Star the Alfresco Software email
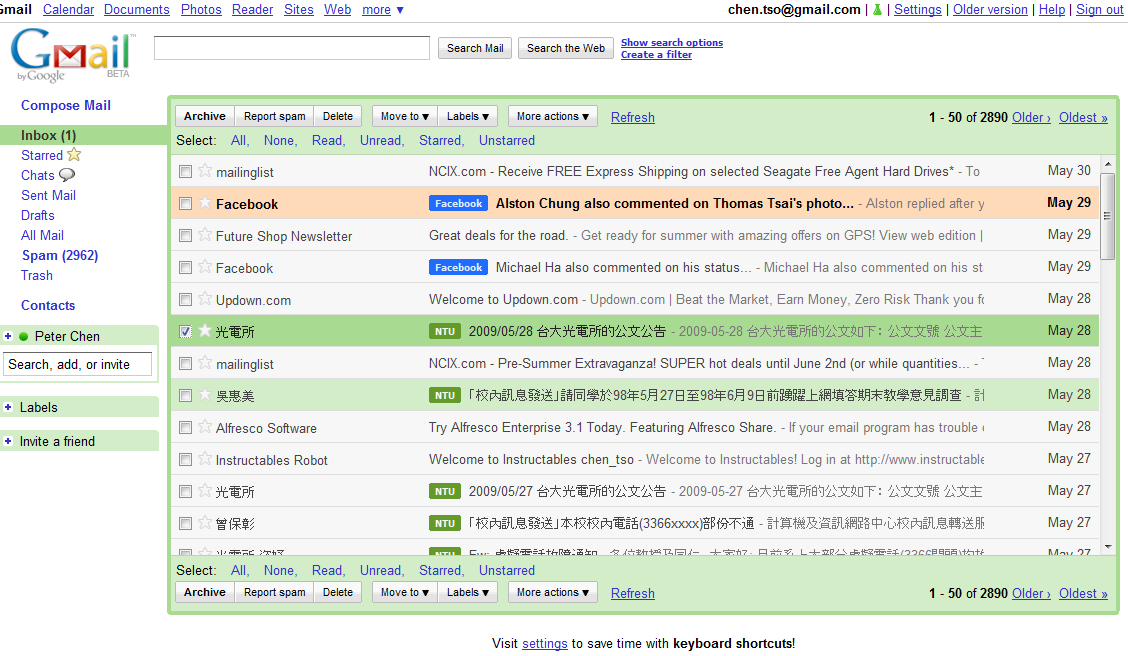1128x656 pixels. click(205, 427)
